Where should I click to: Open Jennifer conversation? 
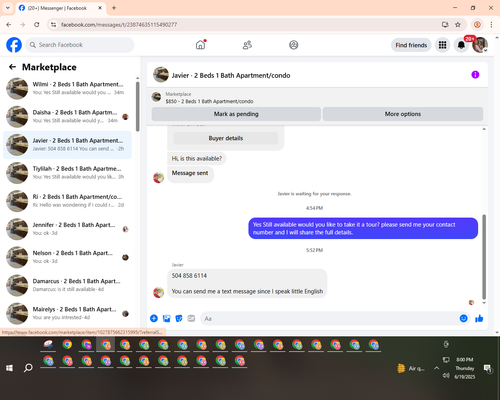point(67,229)
